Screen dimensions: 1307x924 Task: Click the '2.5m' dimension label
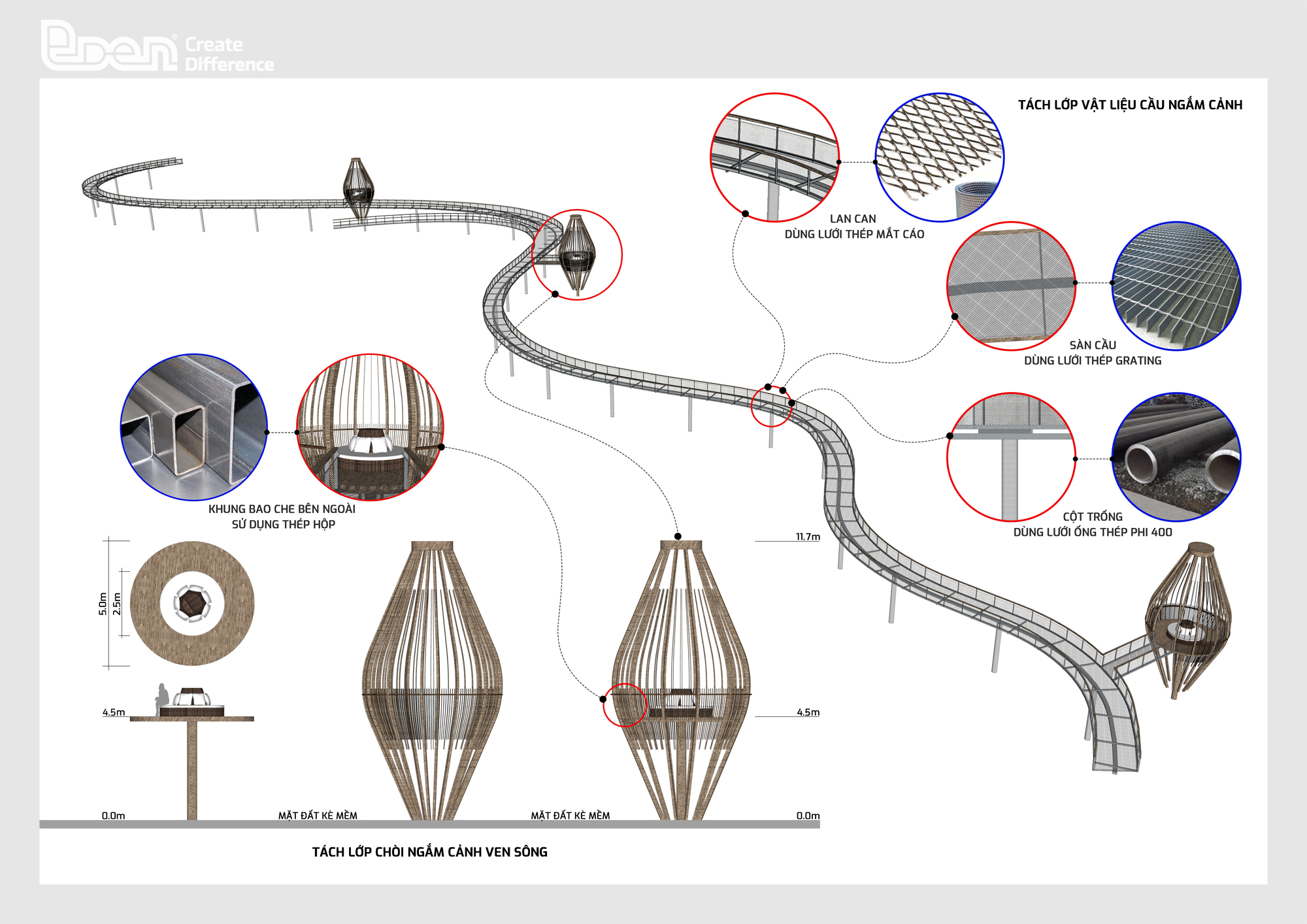coord(117,604)
